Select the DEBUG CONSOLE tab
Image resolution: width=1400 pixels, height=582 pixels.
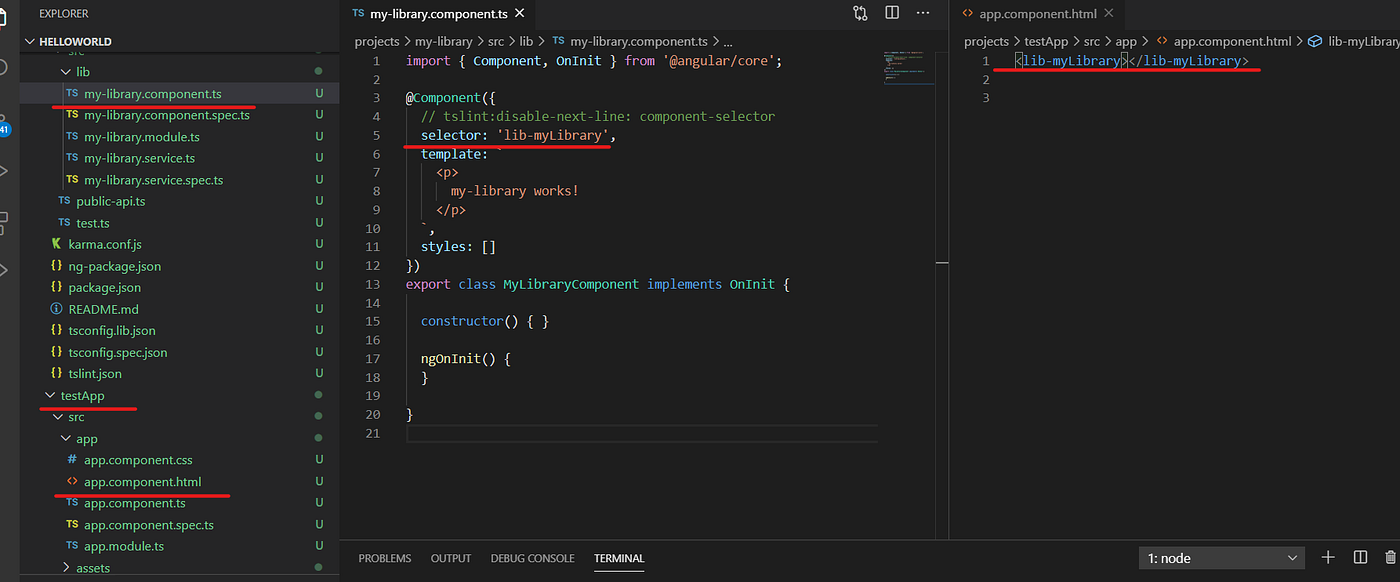pos(532,558)
